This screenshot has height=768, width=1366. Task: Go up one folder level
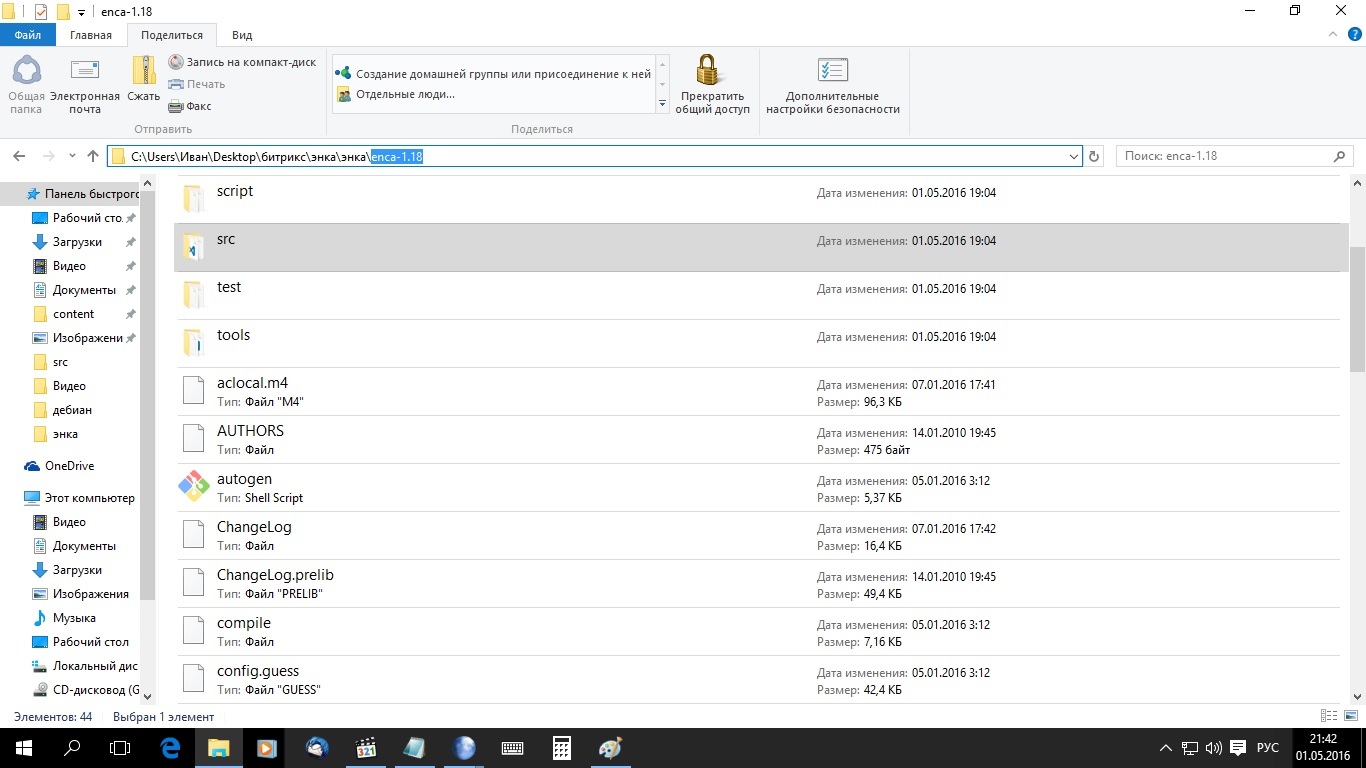93,156
